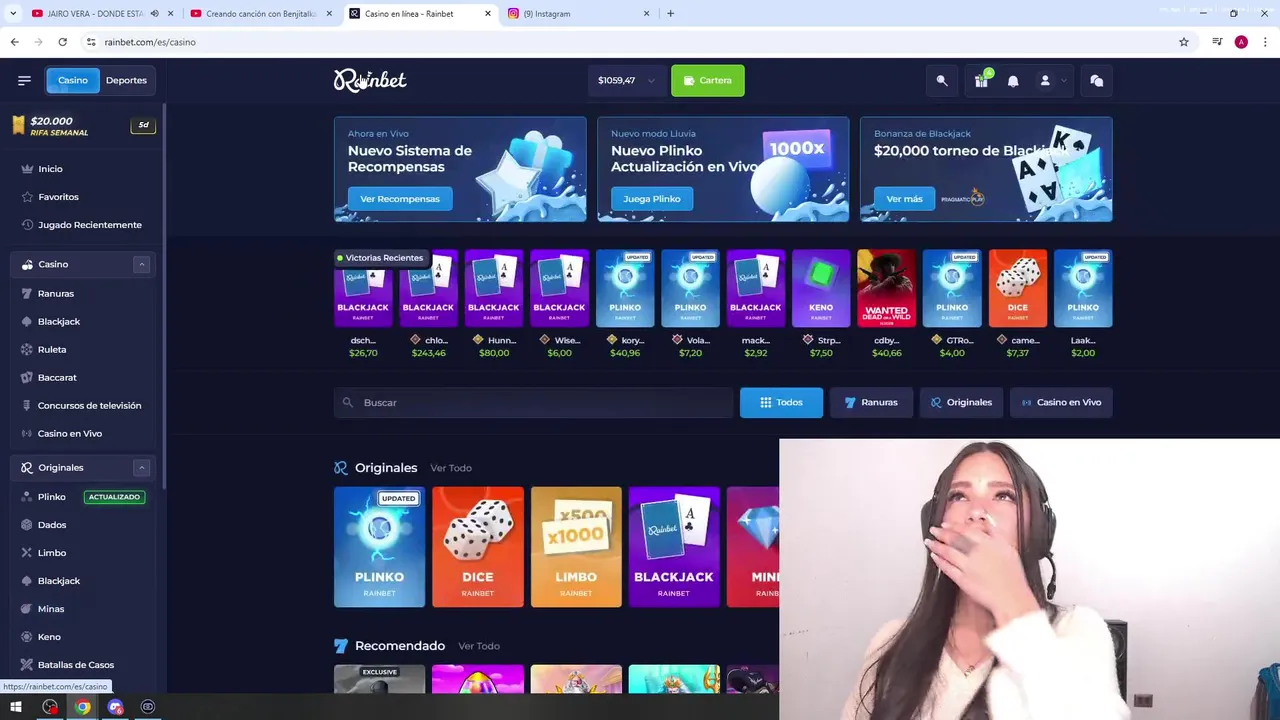Open the user profile icon
Image resolution: width=1280 pixels, height=720 pixels.
[x=1045, y=81]
